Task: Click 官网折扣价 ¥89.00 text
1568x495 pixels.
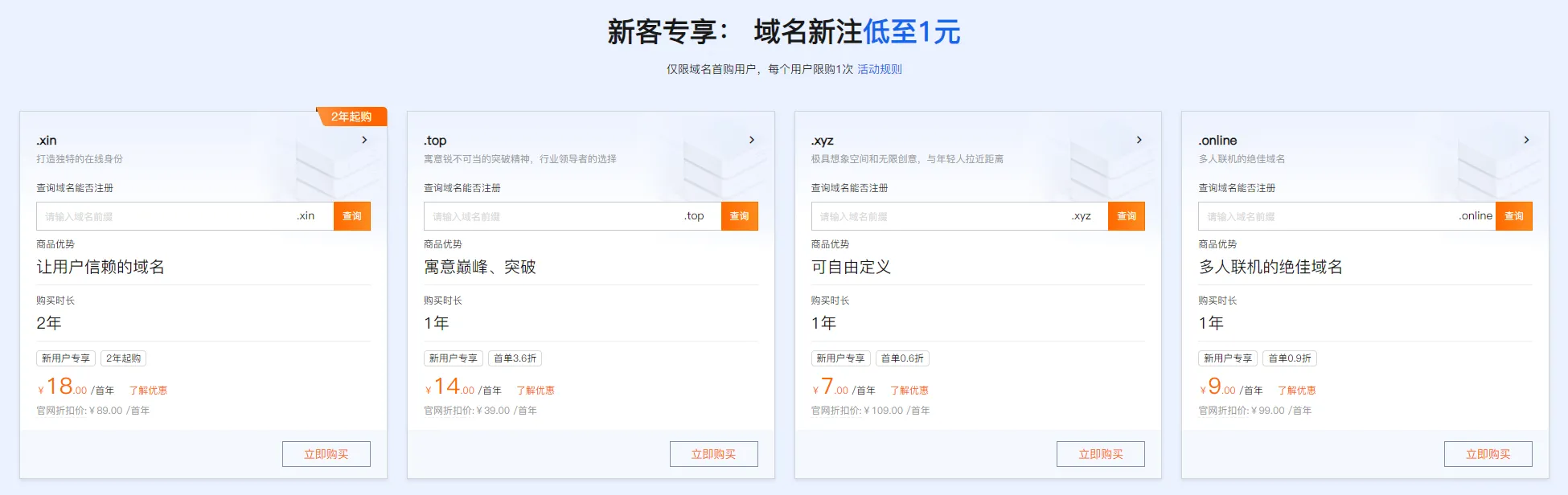Action: click(93, 411)
